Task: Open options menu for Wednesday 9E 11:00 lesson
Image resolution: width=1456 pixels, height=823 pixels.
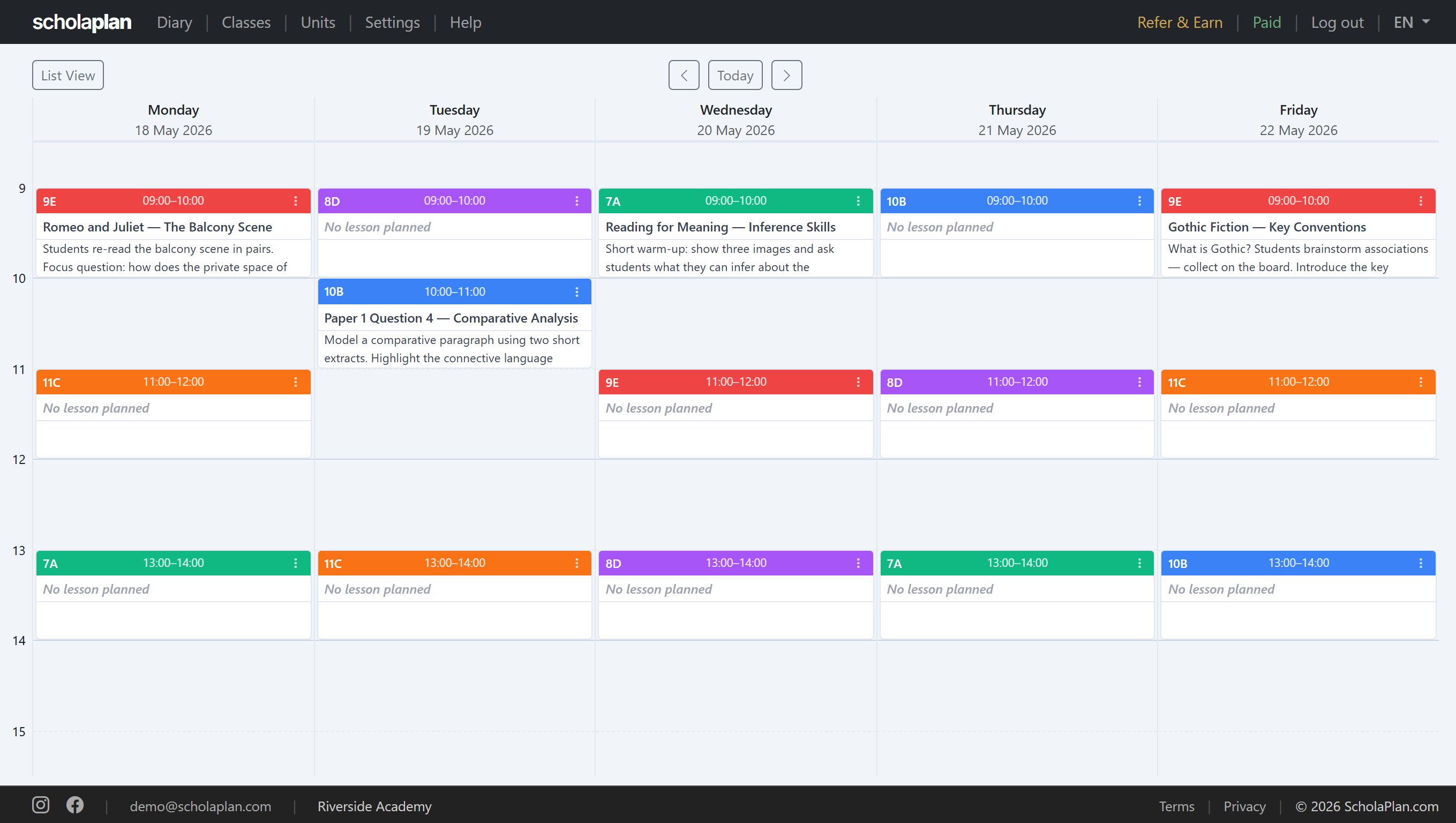Action: coord(858,382)
